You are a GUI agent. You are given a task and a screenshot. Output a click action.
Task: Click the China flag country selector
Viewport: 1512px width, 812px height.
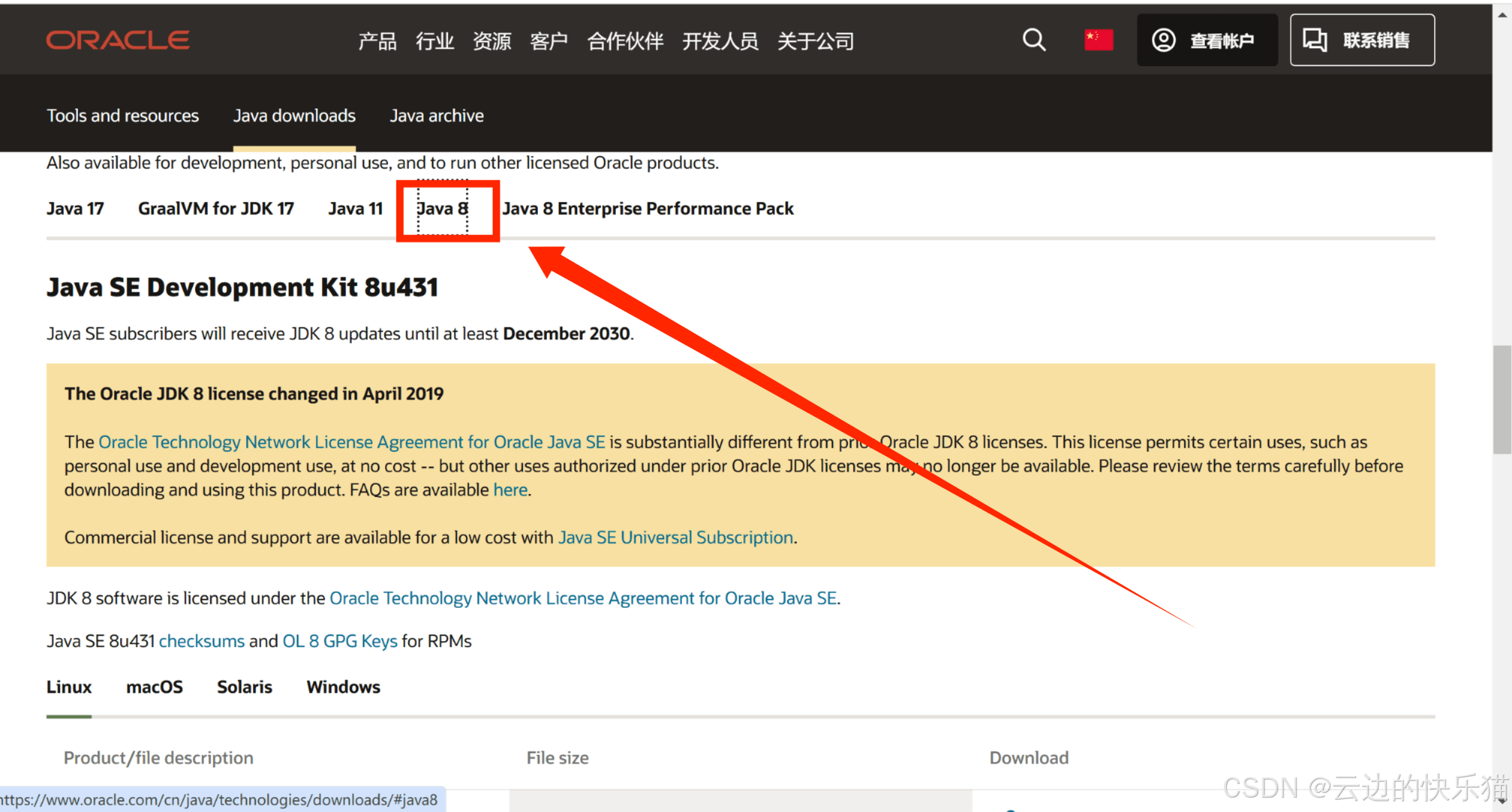[1098, 40]
